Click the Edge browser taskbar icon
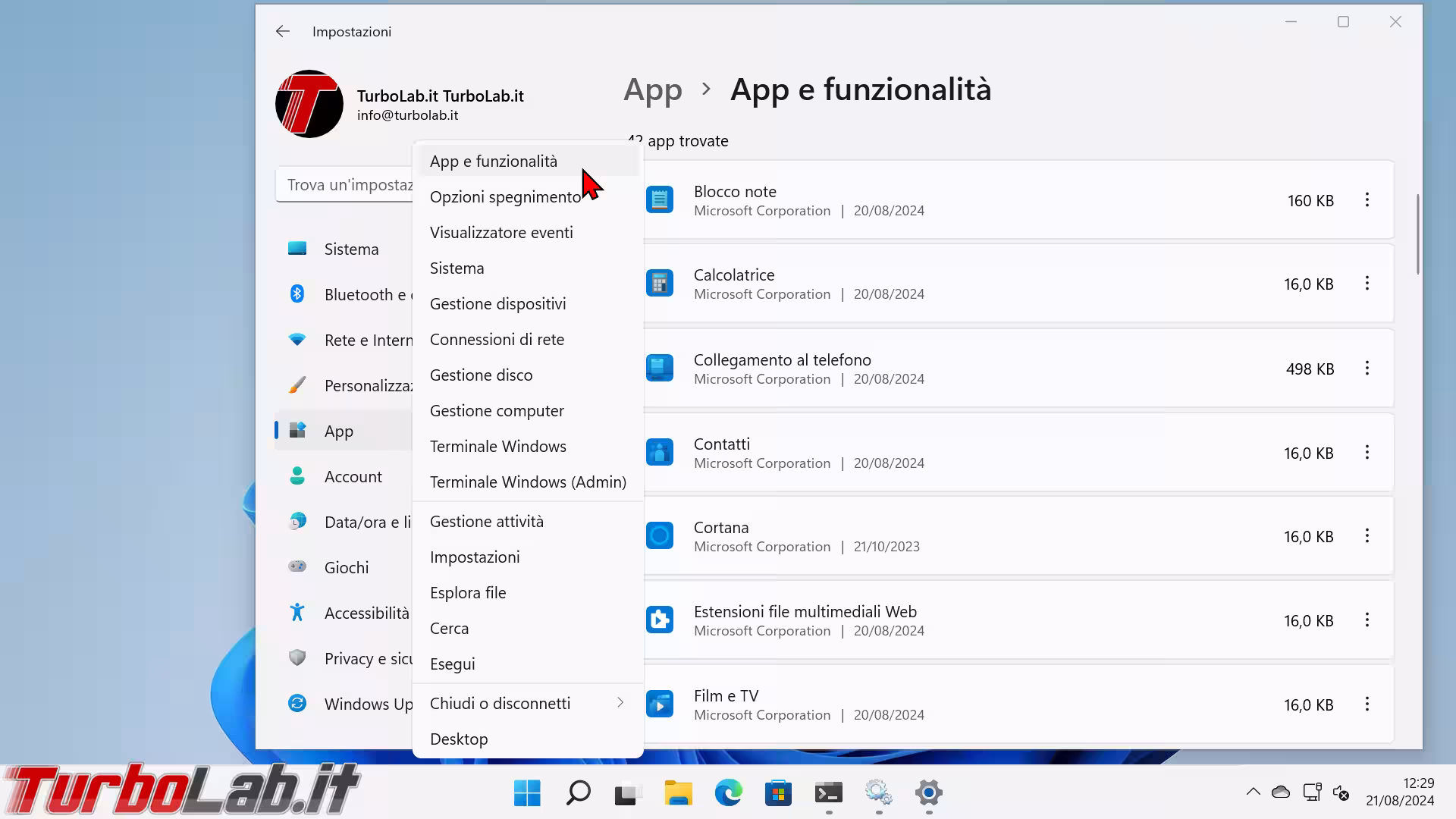Image resolution: width=1456 pixels, height=819 pixels. (728, 793)
